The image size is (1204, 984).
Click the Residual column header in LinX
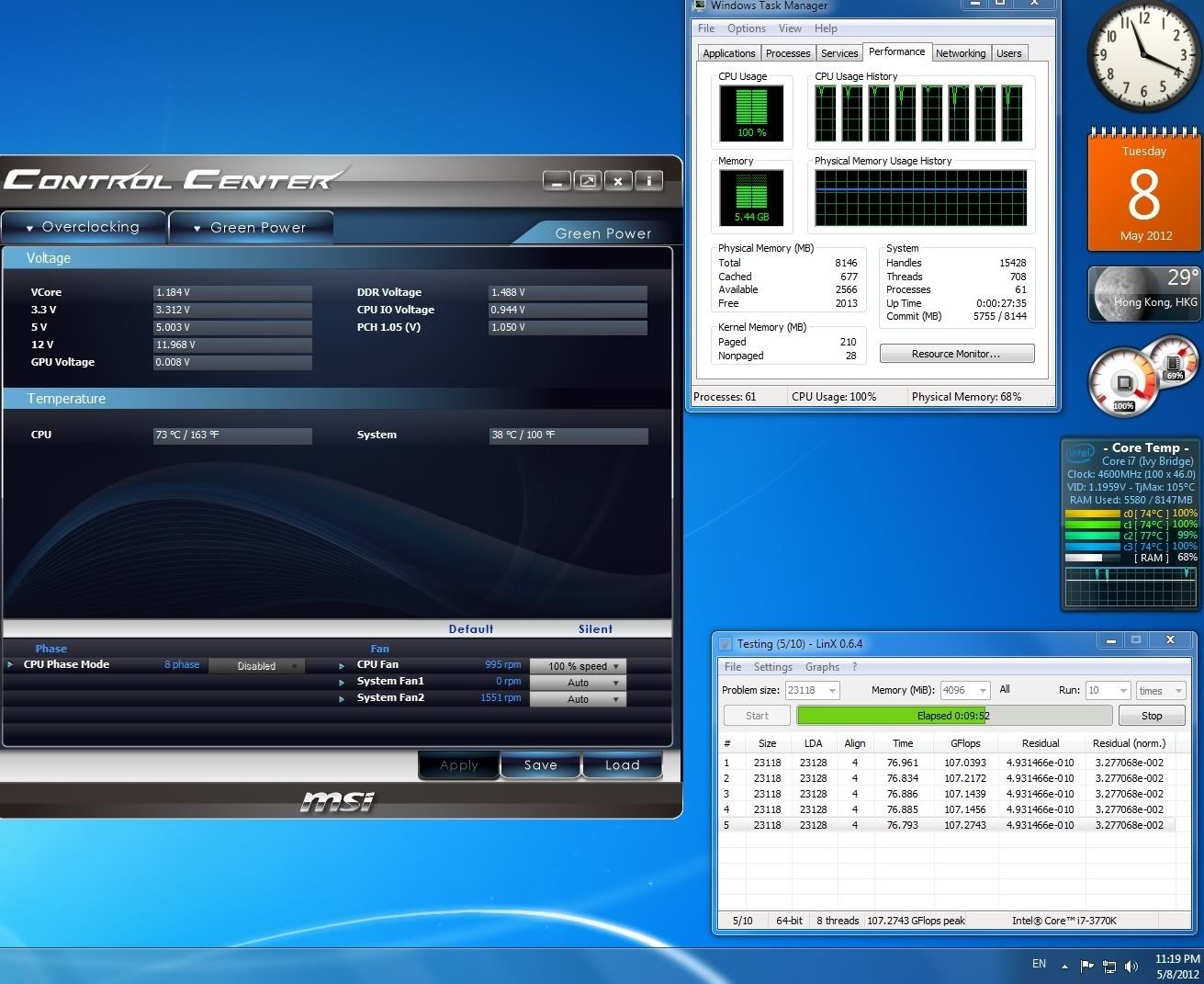click(x=1041, y=743)
